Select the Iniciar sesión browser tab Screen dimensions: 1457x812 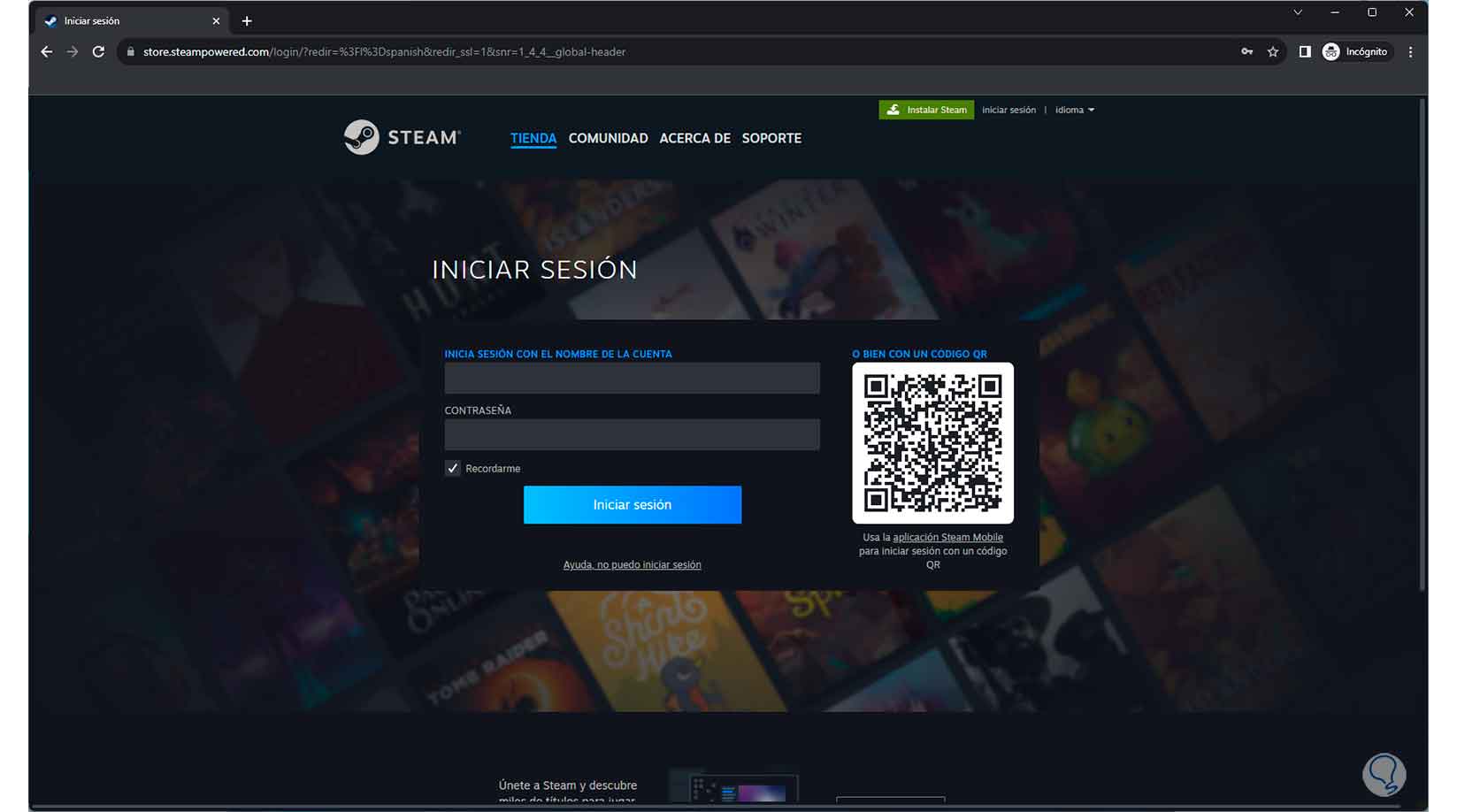point(131,20)
